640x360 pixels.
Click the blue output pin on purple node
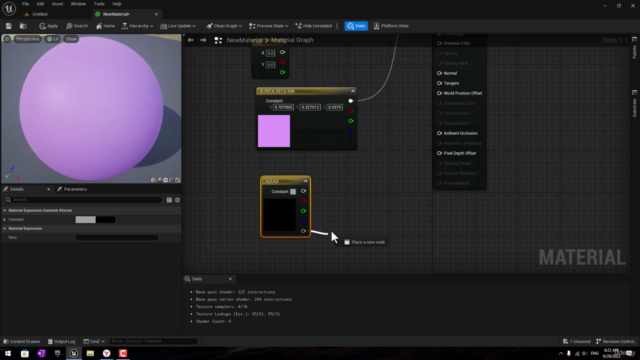[x=351, y=131]
